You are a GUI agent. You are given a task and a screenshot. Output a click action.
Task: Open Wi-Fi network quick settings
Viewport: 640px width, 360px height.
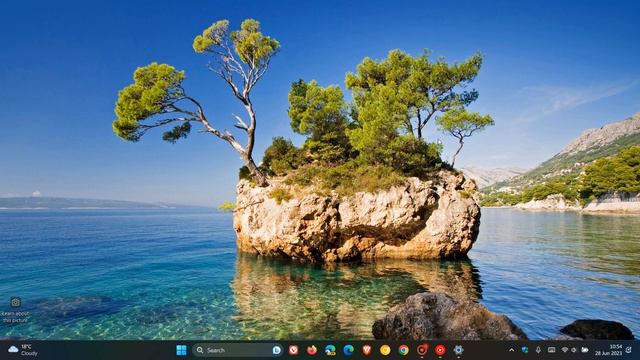pos(565,350)
